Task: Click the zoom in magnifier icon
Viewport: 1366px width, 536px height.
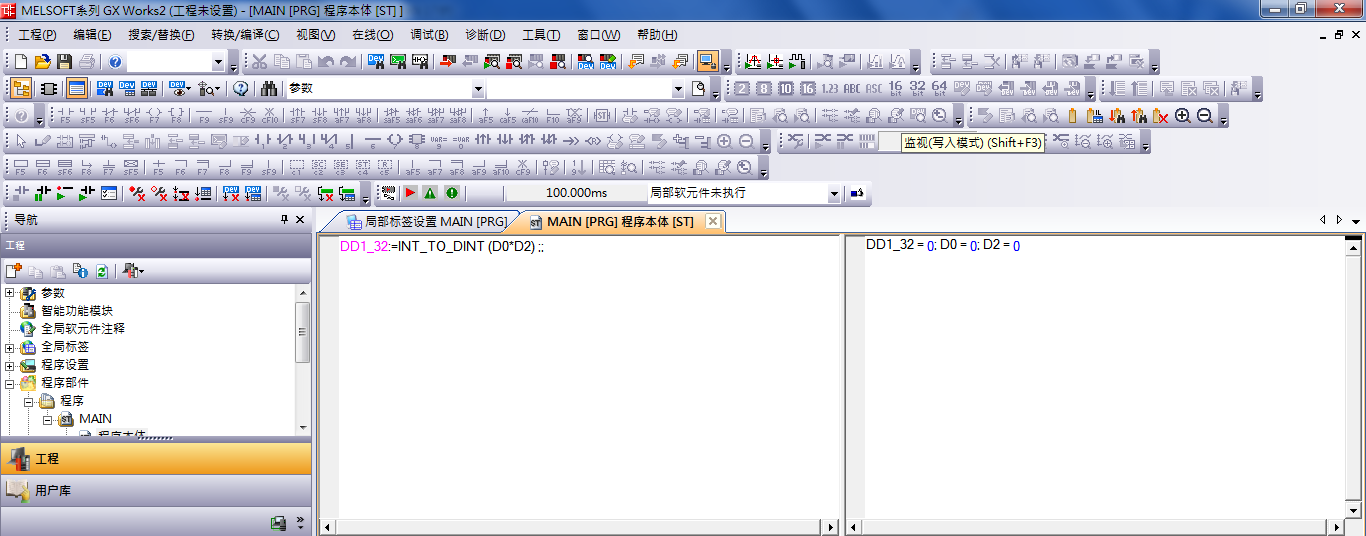Action: point(1183,116)
